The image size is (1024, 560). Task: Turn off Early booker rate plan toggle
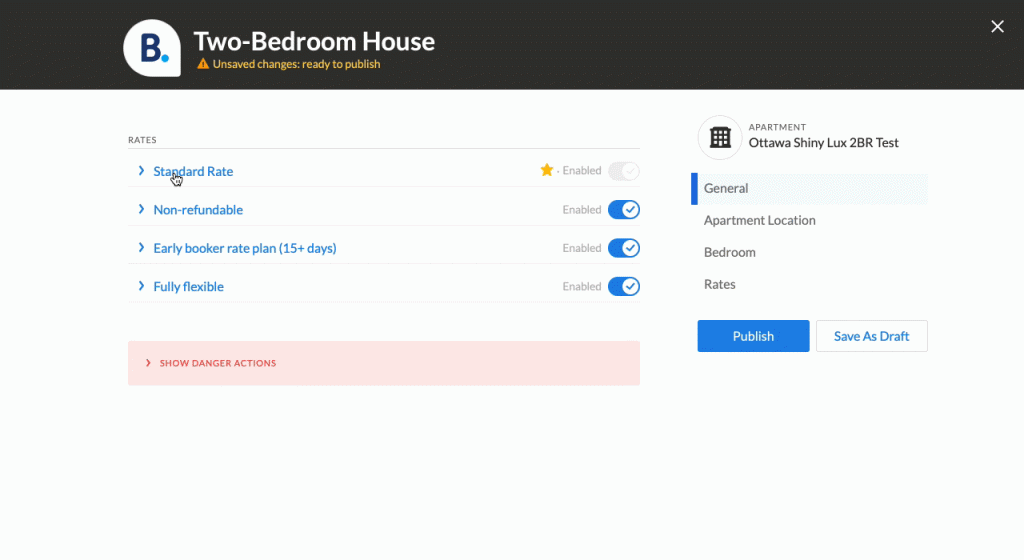coord(624,248)
